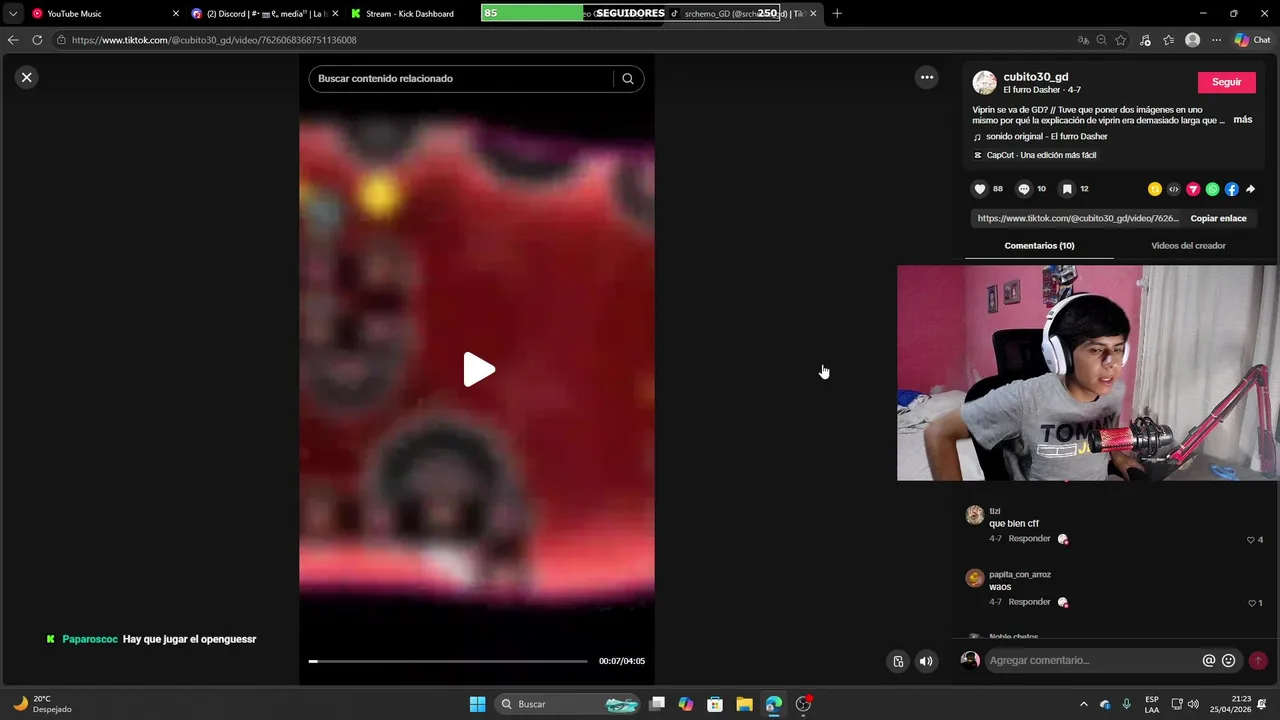Open the three-dots more options menu

[x=927, y=77]
